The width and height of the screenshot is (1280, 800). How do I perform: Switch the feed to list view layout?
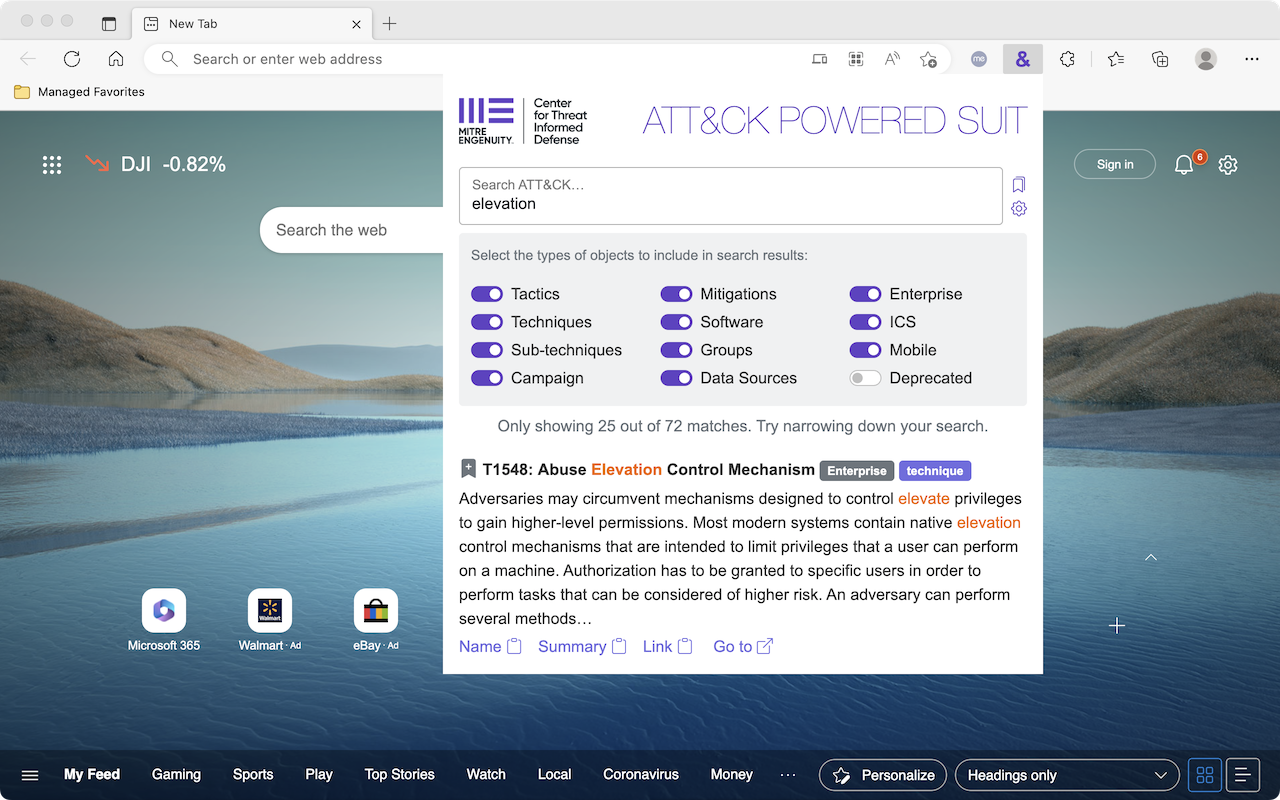click(1243, 775)
